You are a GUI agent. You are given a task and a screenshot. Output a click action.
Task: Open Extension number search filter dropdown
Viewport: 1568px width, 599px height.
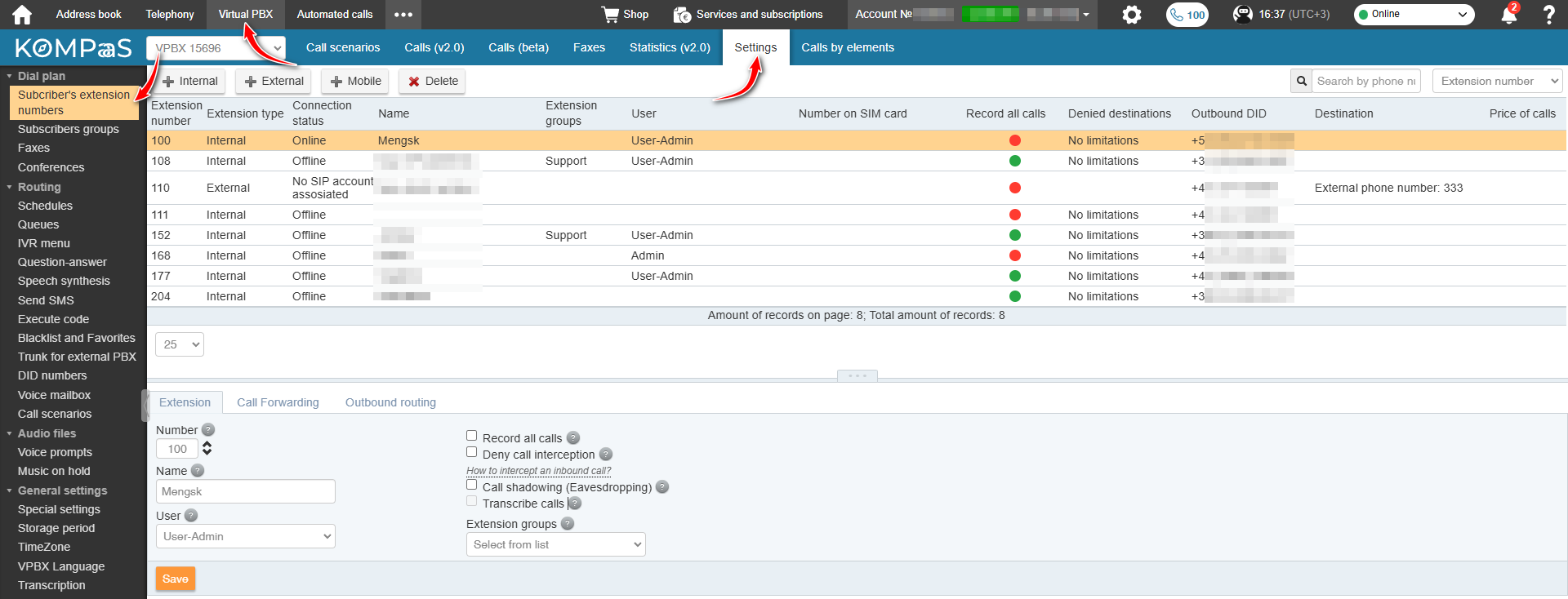pos(1497,81)
